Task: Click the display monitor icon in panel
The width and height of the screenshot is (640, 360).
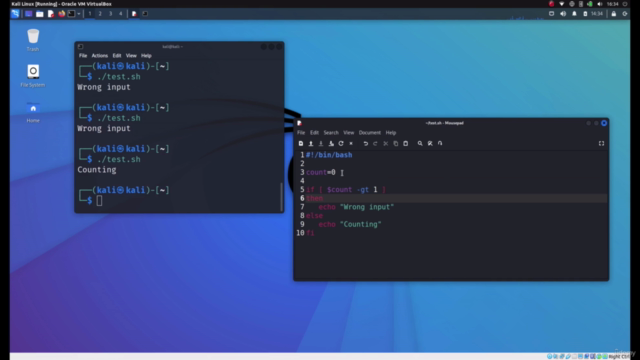Action: (x=551, y=13)
